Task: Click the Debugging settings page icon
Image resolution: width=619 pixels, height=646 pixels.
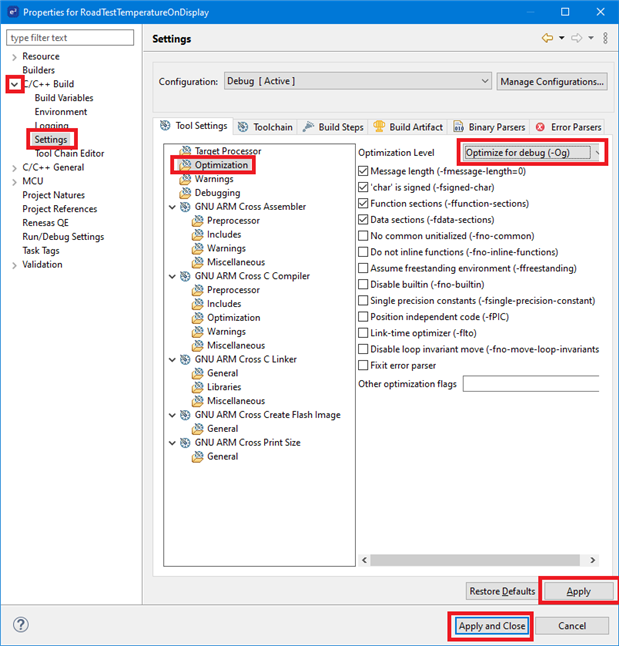Action: (185, 192)
